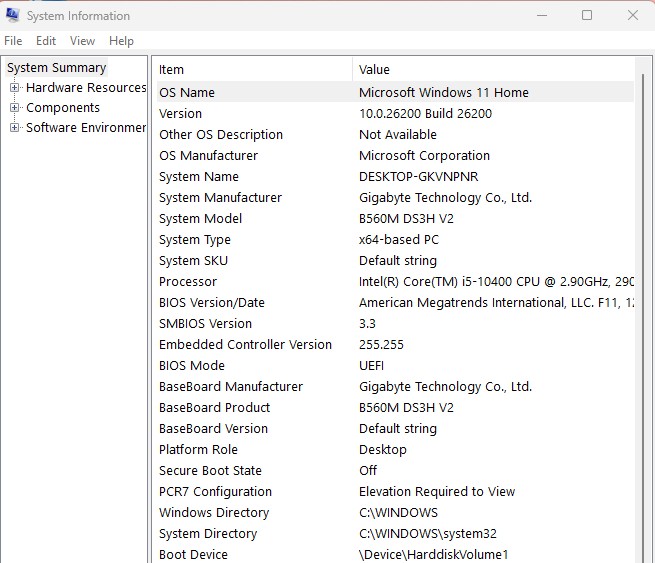Click the Not Available value

398,134
